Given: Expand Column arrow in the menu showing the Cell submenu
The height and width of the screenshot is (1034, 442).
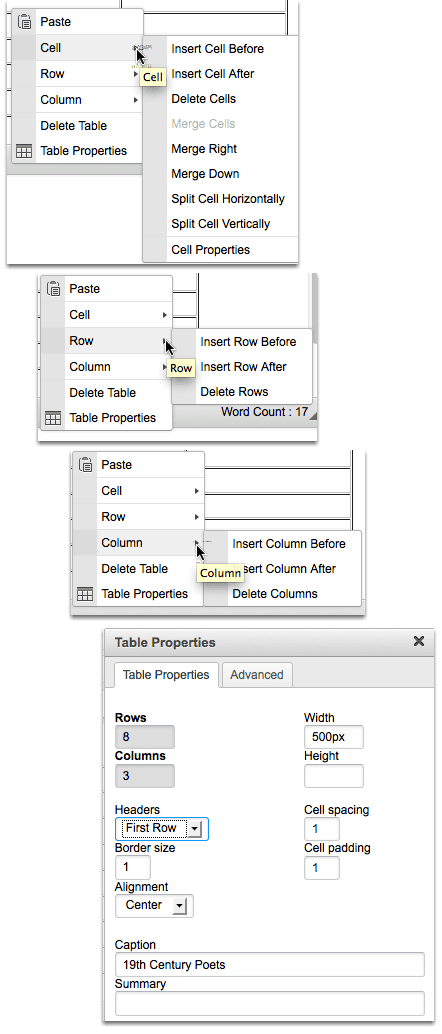Looking at the screenshot, I should pos(135,100).
